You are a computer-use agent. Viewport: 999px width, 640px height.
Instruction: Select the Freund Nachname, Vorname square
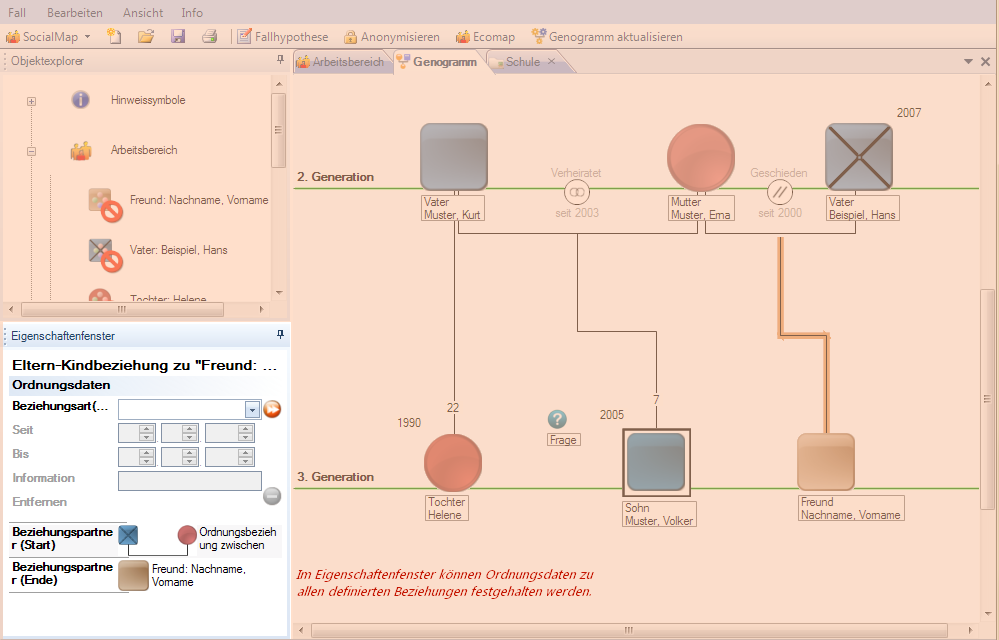pos(826,462)
